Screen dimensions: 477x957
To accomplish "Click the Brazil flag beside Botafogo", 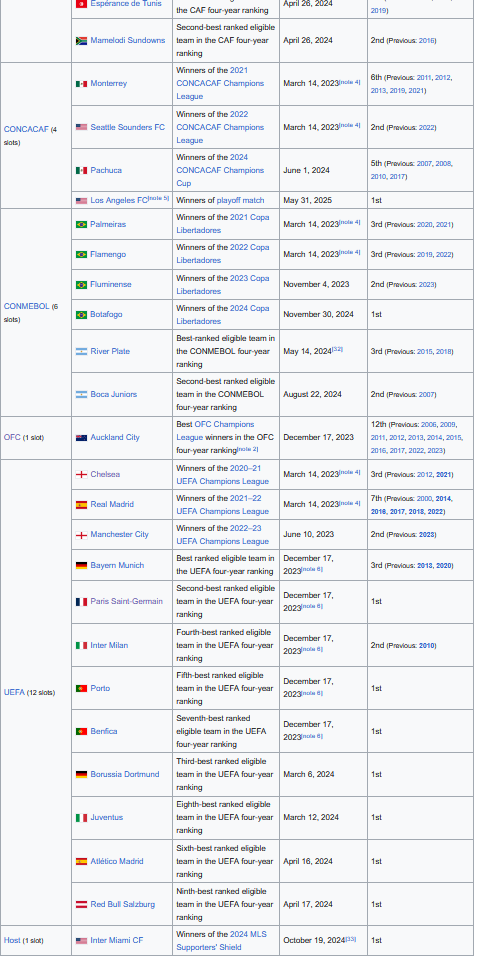I will (81, 314).
